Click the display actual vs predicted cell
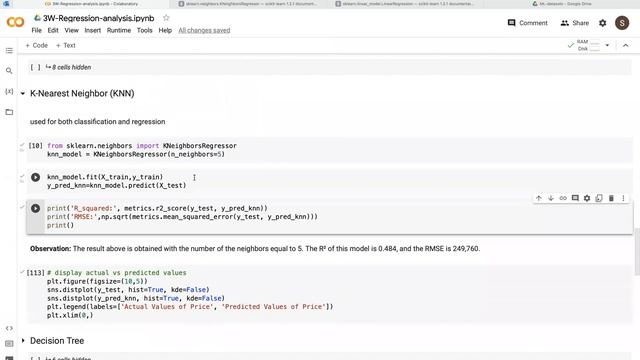The height and width of the screenshot is (360, 640). coord(330,294)
